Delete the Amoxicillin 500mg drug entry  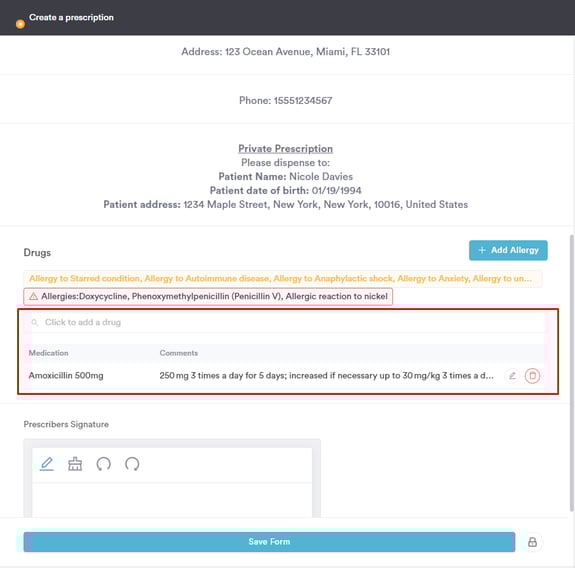[x=532, y=375]
